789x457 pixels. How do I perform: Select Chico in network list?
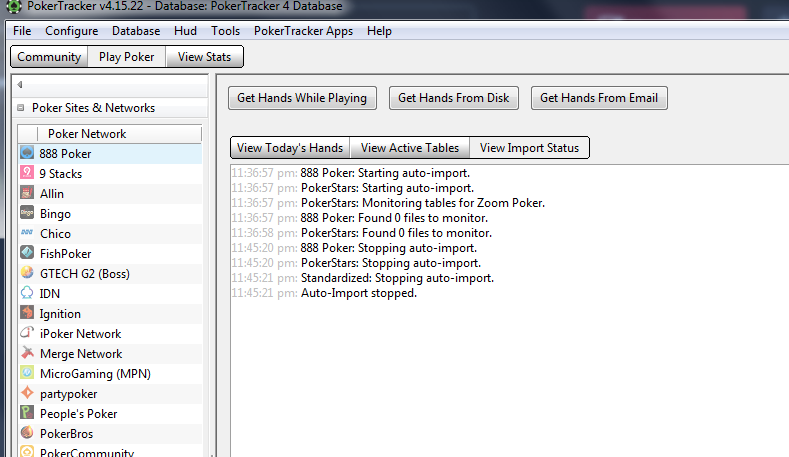(110, 234)
